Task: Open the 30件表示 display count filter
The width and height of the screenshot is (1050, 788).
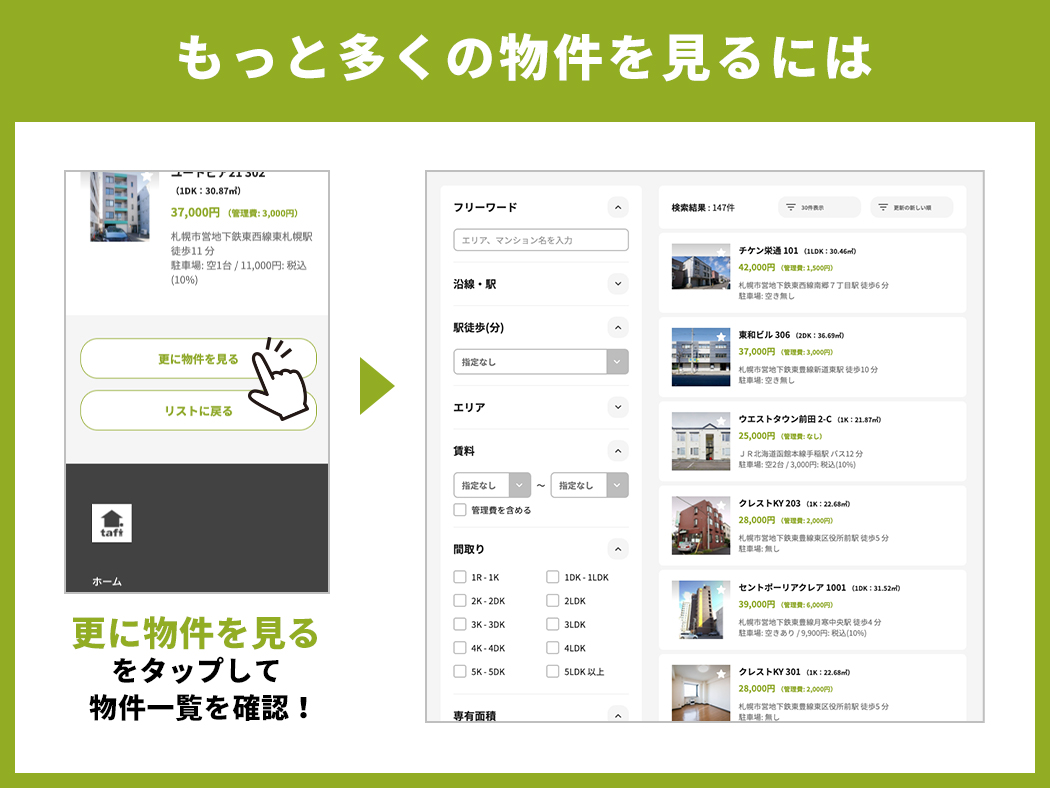Action: point(820,208)
